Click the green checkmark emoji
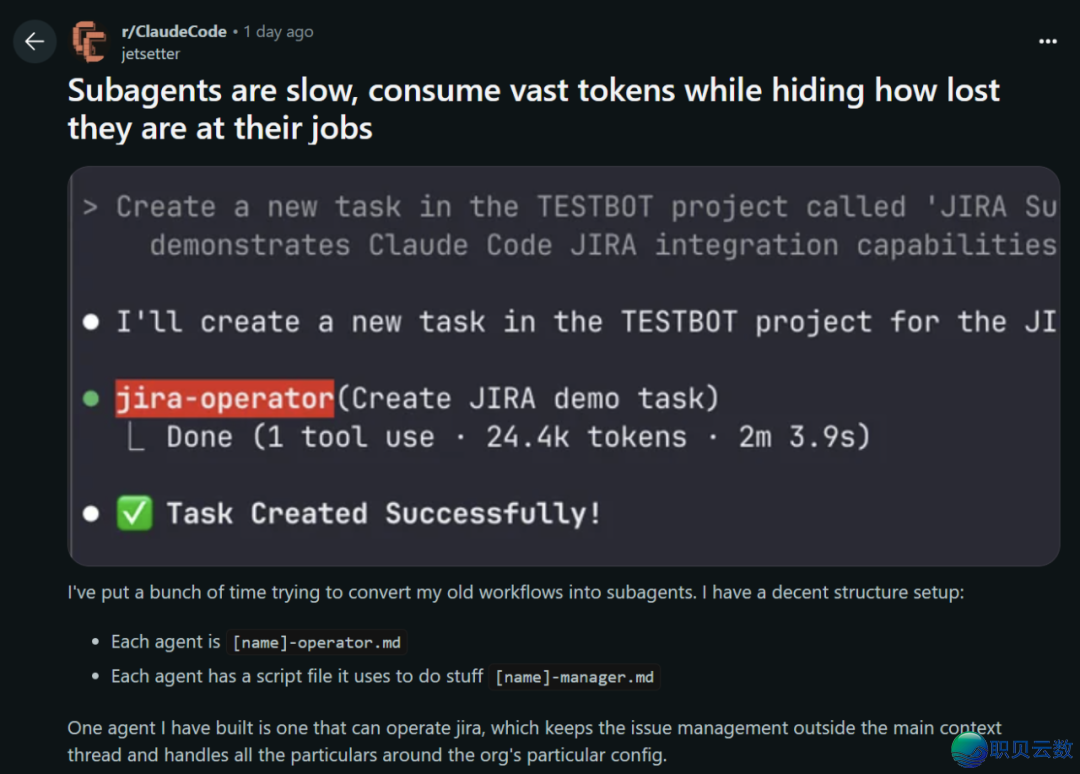Image resolution: width=1080 pixels, height=774 pixels. coord(133,514)
